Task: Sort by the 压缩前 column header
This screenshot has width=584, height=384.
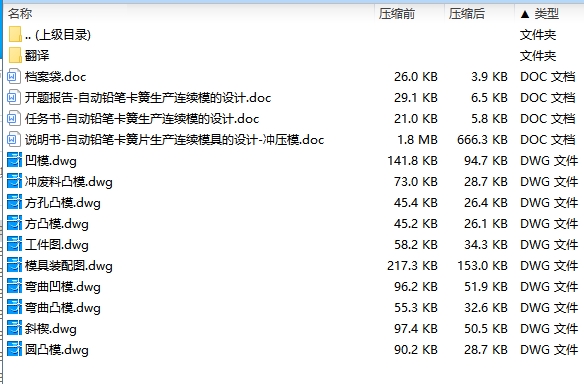Action: pyautogui.click(x=397, y=14)
